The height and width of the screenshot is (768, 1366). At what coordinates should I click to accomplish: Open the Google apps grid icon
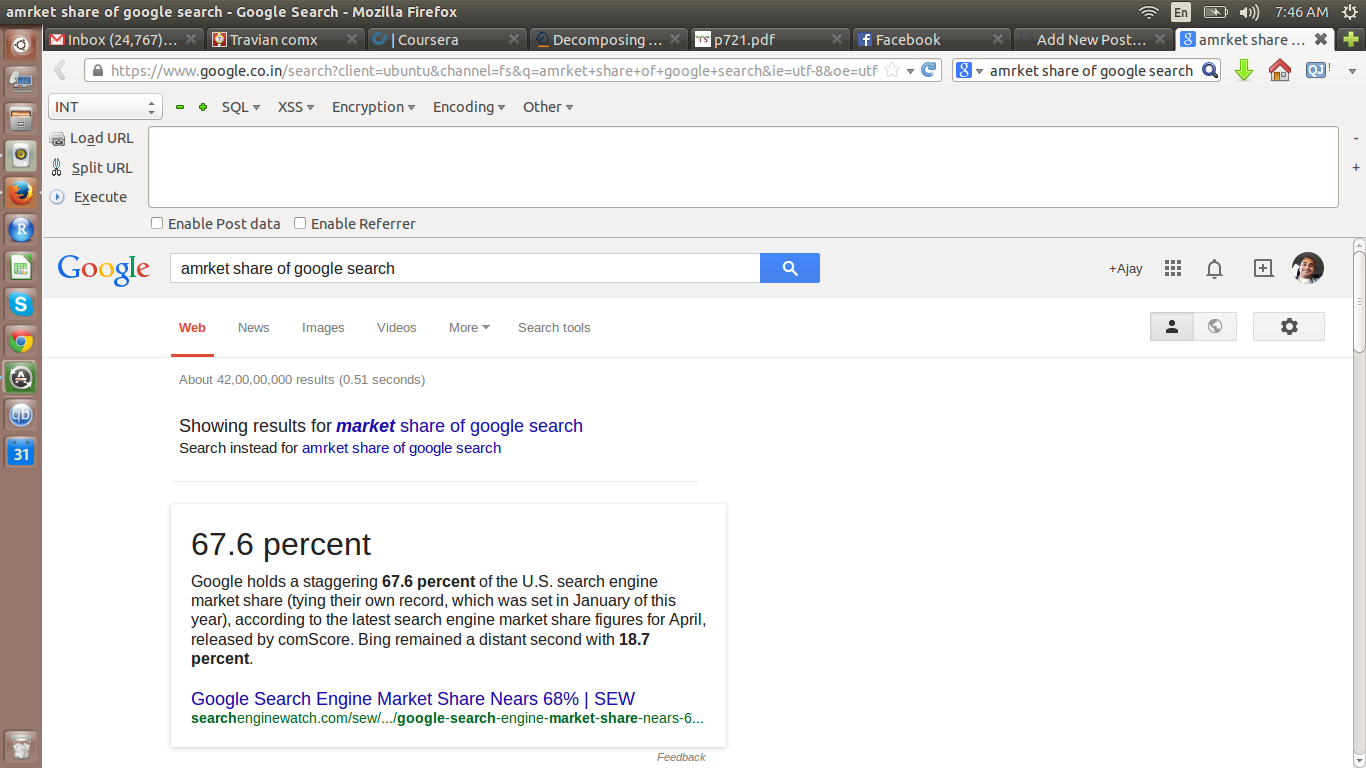pyautogui.click(x=1173, y=268)
